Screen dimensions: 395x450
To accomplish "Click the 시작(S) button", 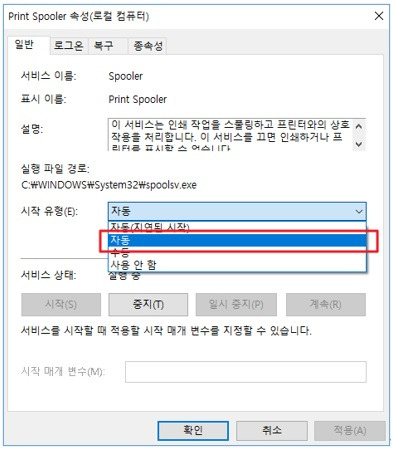I will tap(61, 304).
